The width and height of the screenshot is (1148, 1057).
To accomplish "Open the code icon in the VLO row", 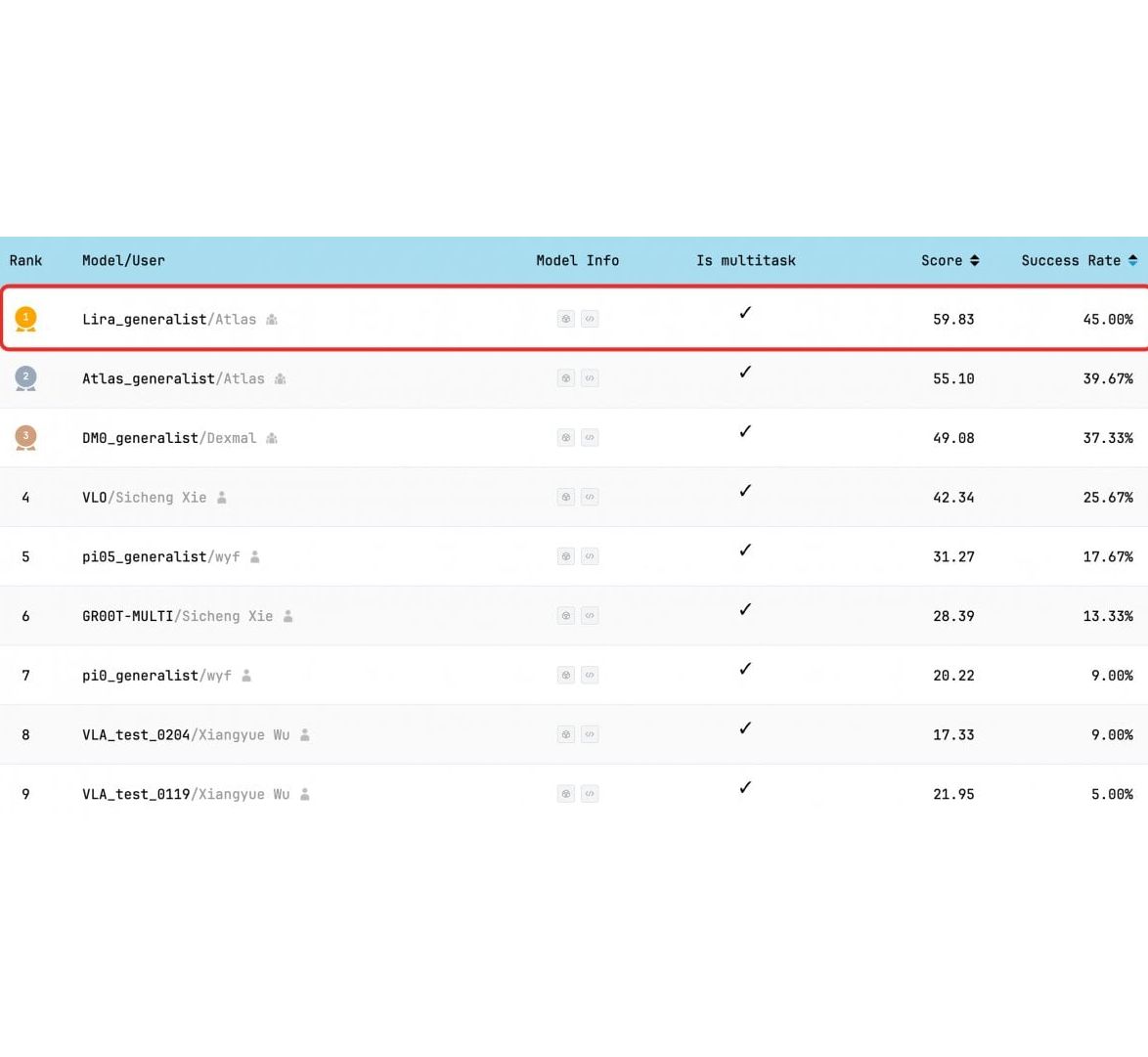I will [590, 497].
